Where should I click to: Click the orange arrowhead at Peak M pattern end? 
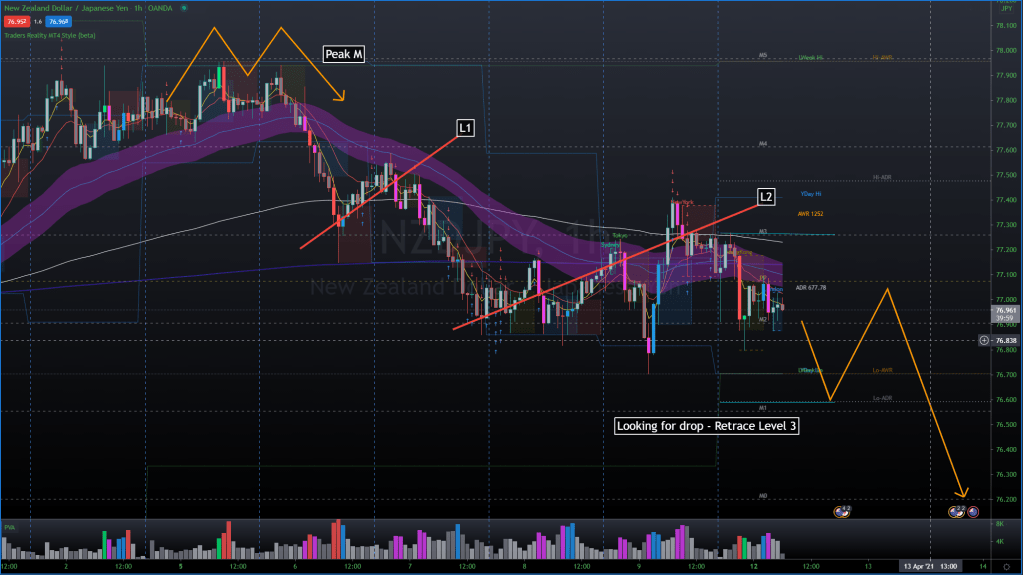coord(341,97)
